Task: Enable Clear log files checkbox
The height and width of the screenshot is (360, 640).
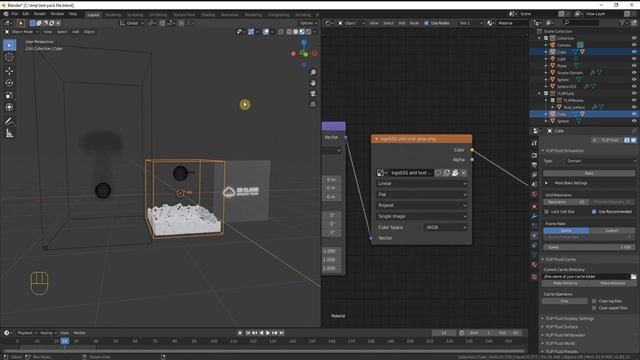Action: [x=594, y=301]
